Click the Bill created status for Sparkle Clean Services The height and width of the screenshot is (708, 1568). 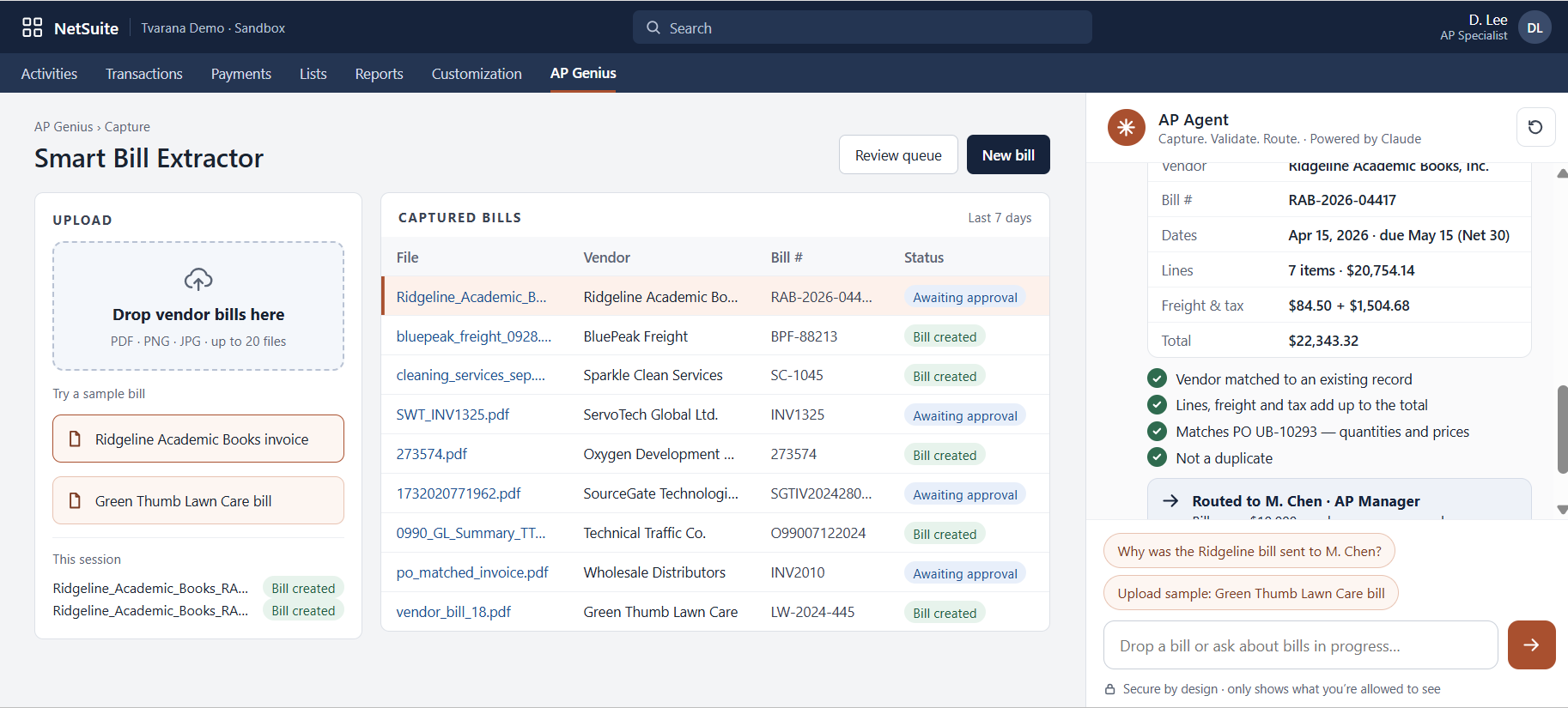coord(945,376)
